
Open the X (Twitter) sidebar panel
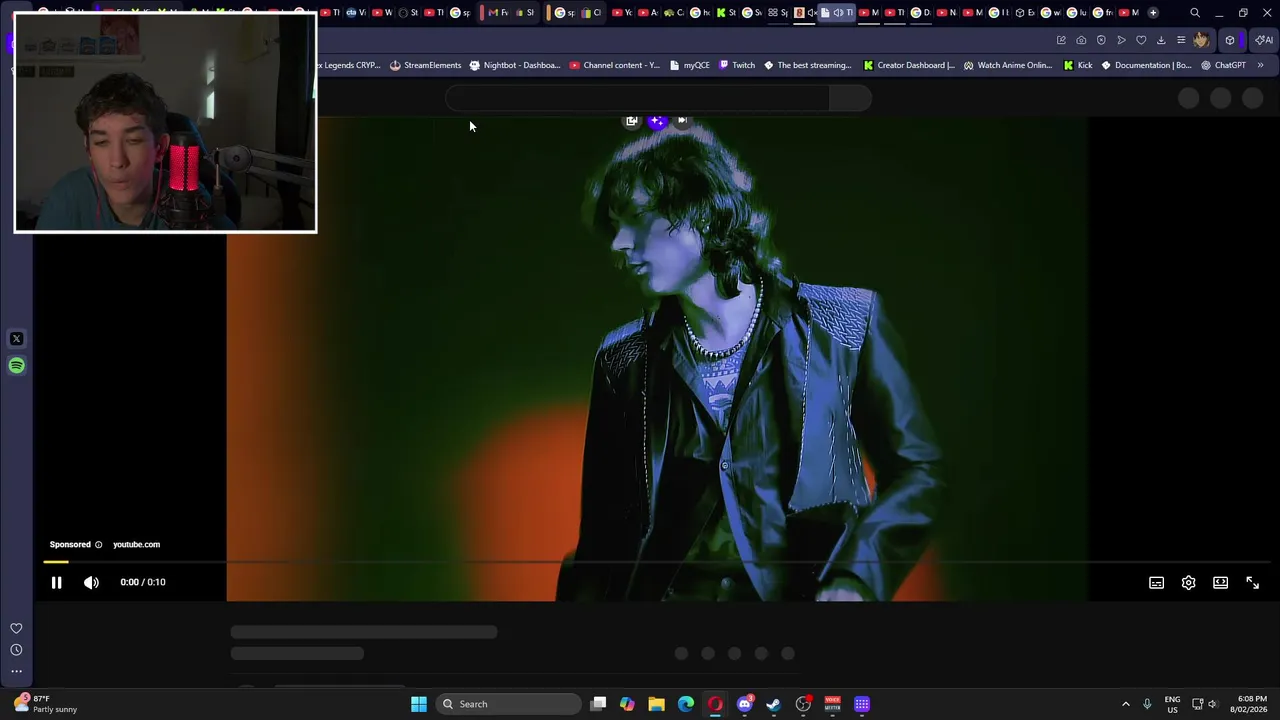pos(16,339)
